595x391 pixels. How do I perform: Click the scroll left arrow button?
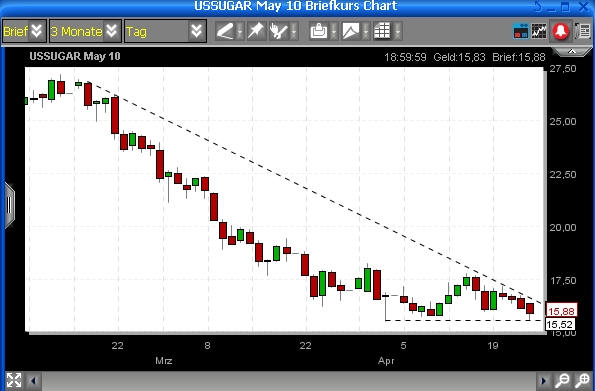(33, 380)
